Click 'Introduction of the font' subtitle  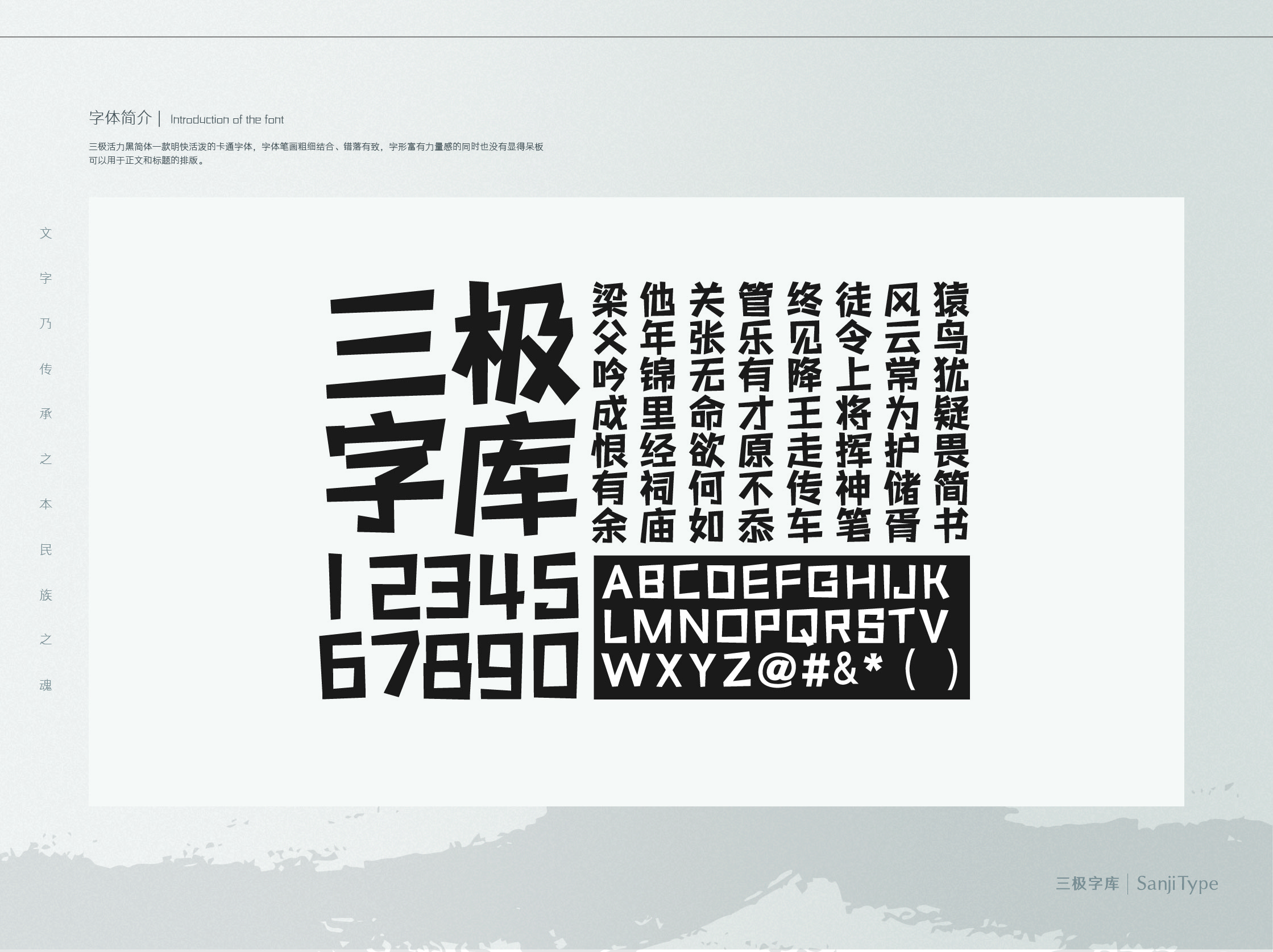pyautogui.click(x=227, y=120)
